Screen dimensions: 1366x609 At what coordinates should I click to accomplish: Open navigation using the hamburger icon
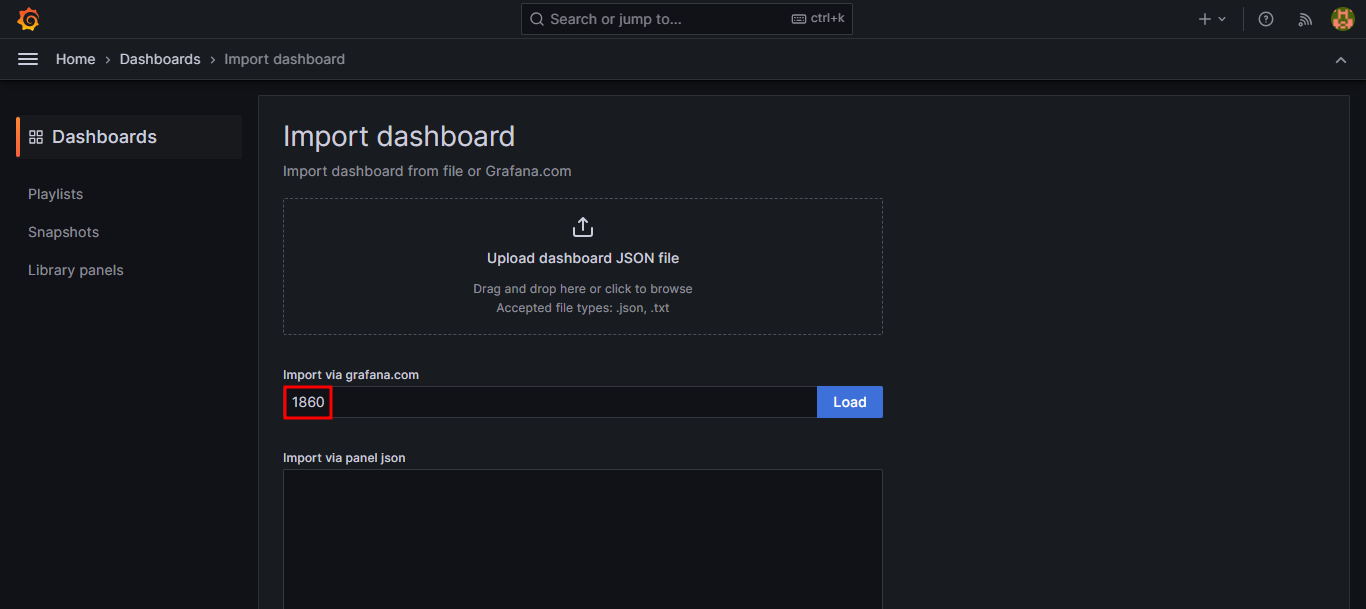click(x=27, y=59)
